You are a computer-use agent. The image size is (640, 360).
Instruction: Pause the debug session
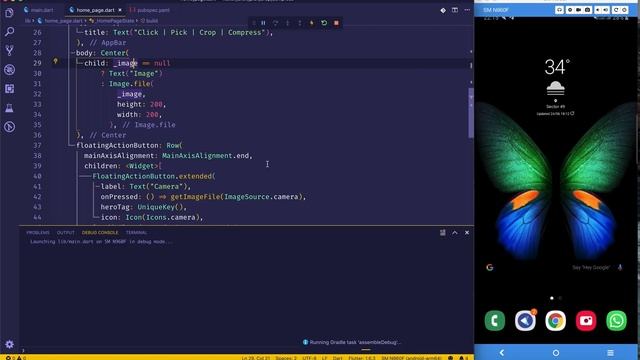(x=263, y=23)
